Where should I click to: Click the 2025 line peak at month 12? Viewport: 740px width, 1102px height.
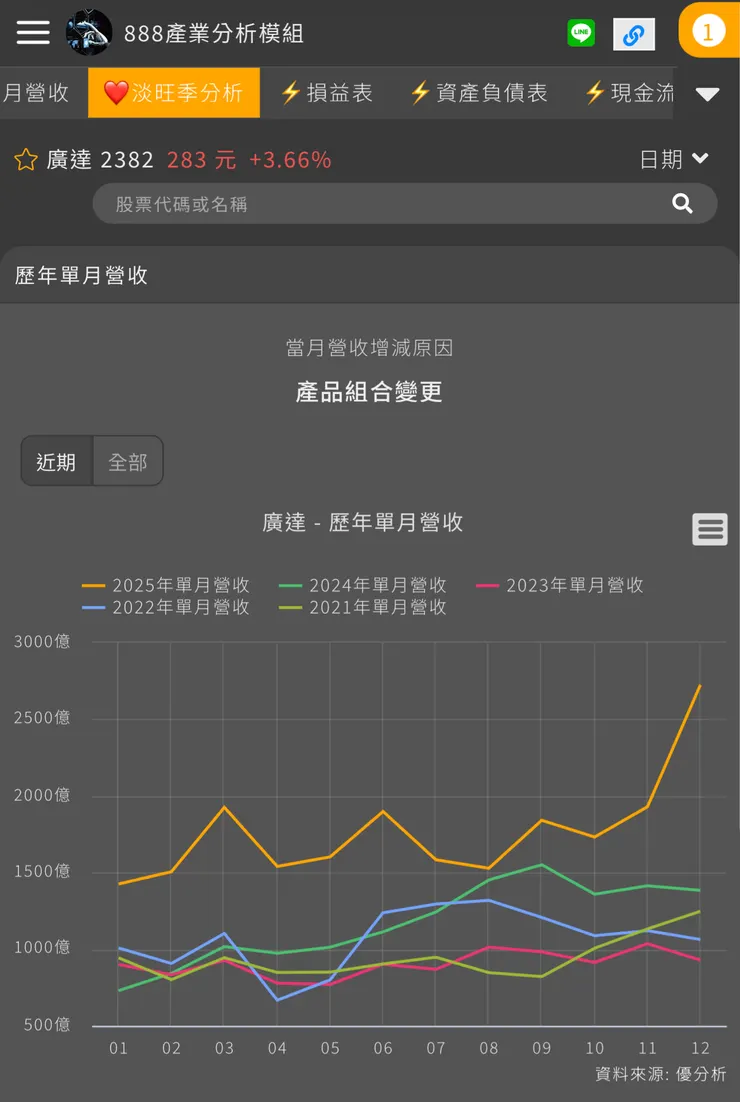(700, 685)
